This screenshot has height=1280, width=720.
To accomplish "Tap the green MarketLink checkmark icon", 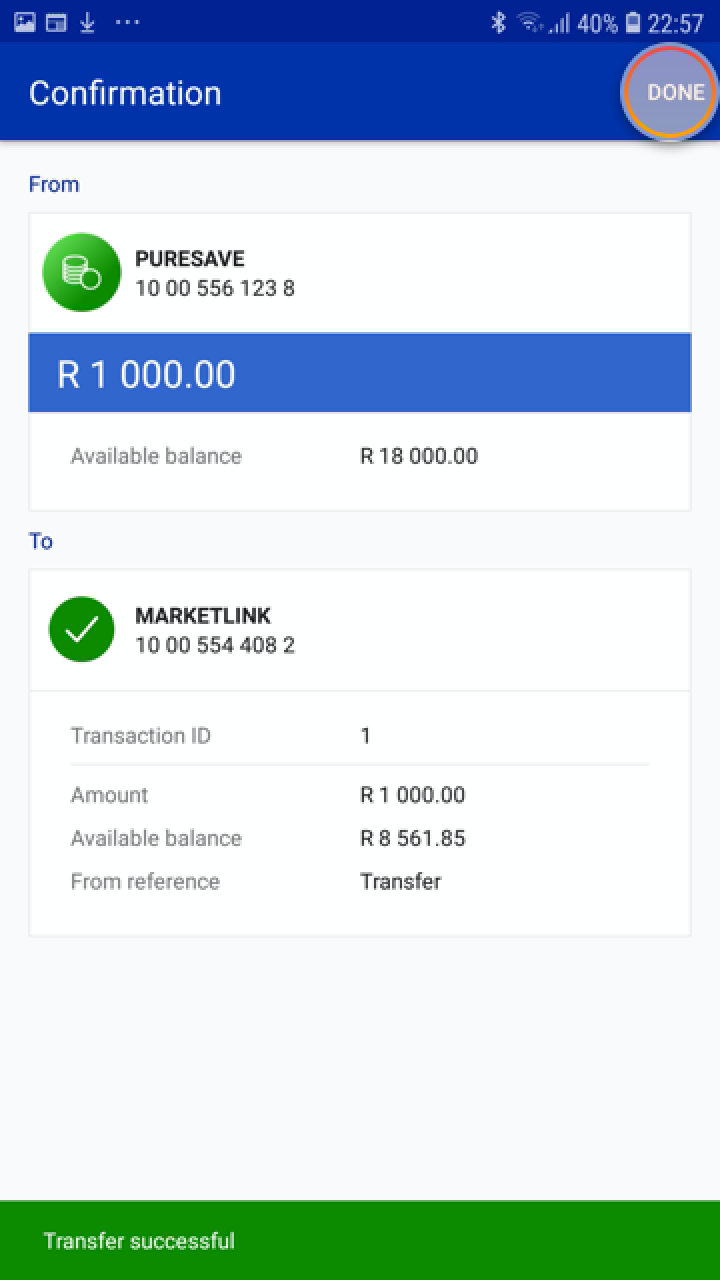I will coord(82,629).
